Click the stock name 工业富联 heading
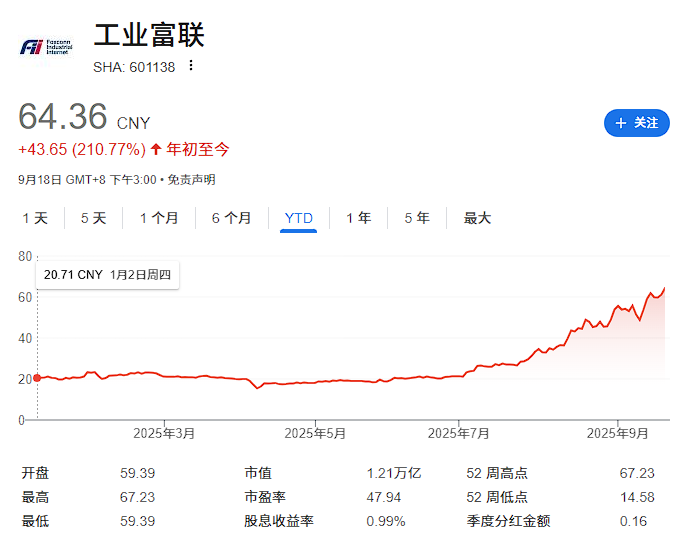Viewport: 685px width, 552px height. [149, 36]
